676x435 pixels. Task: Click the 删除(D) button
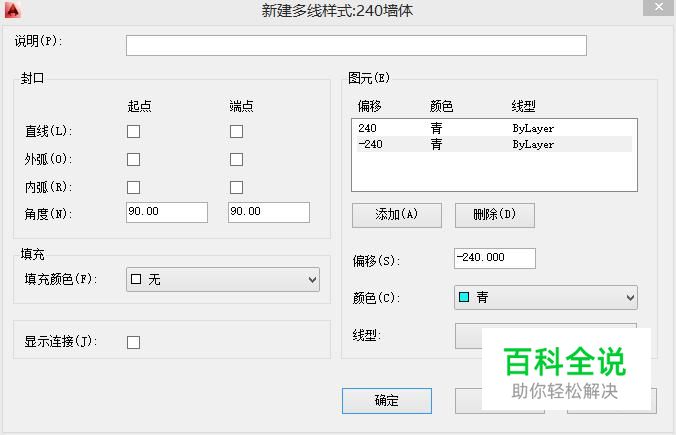pos(494,215)
